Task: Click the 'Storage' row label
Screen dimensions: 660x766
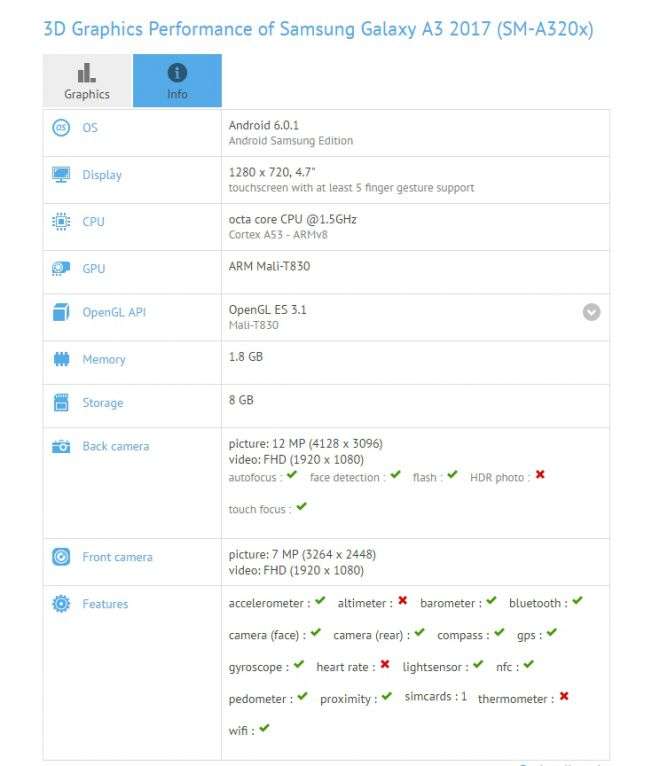Action: coord(103,403)
